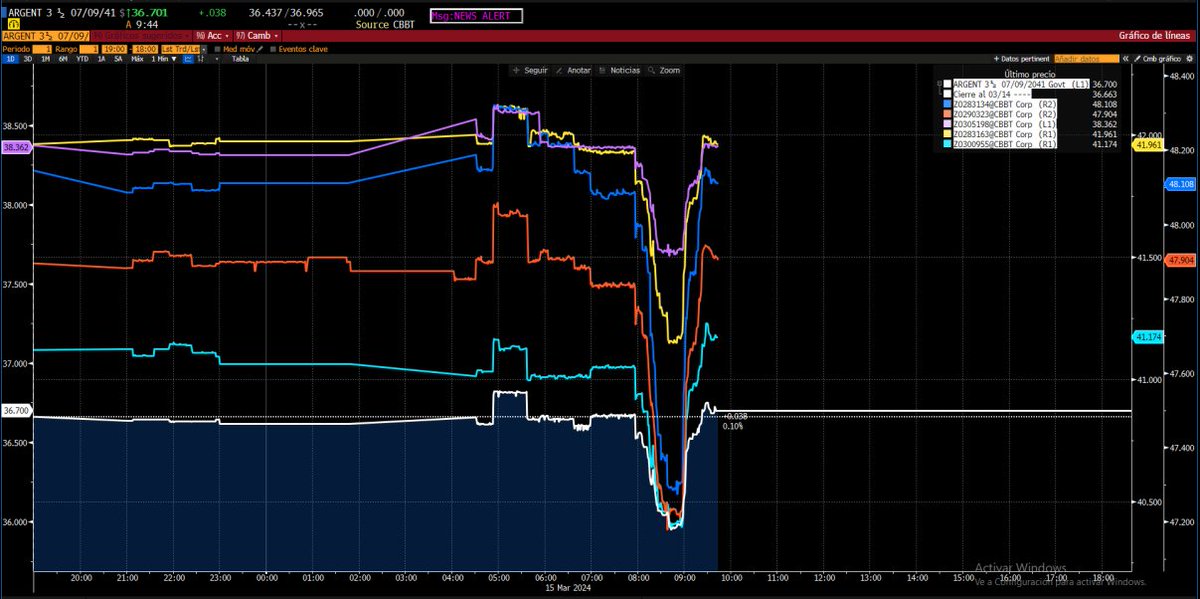This screenshot has height=599, width=1200.
Task: Activate the Zoom magnifier tool
Action: [663, 71]
